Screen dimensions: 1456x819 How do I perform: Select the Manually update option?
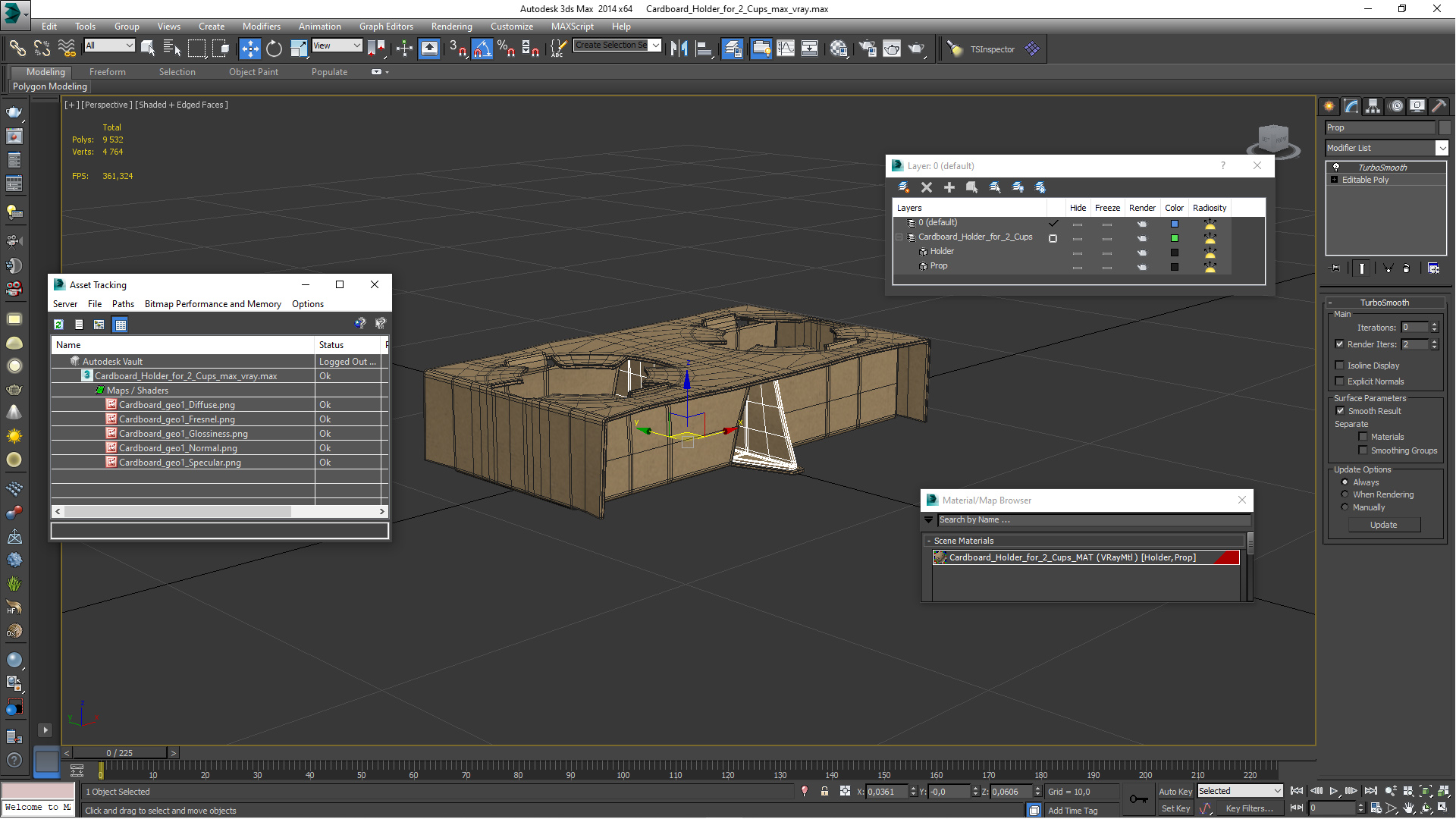coord(1345,507)
